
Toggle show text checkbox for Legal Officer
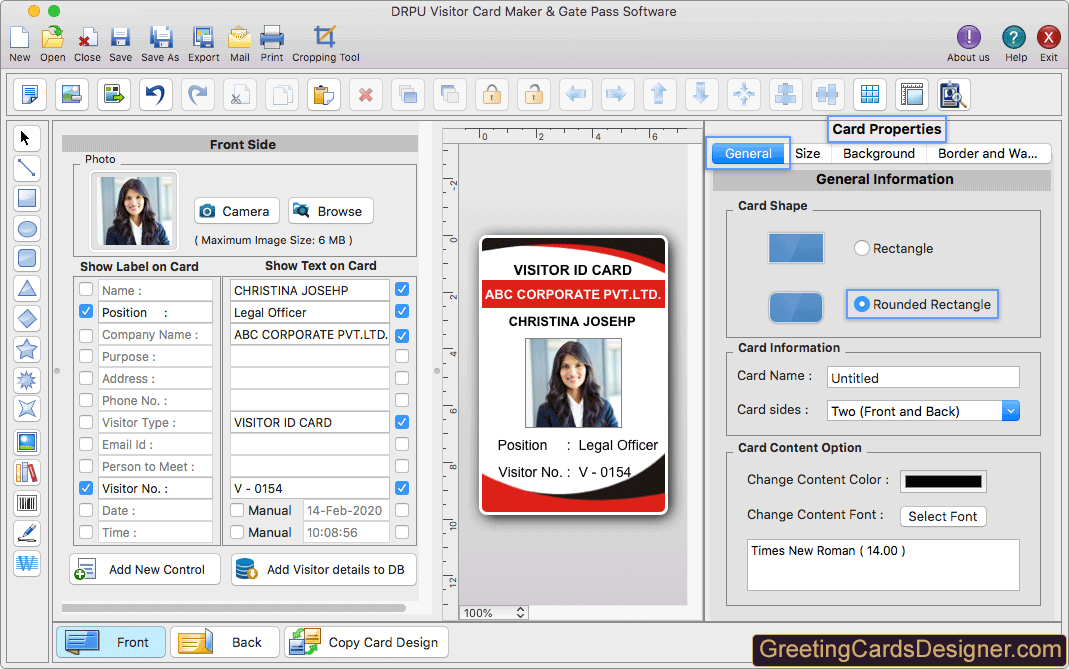(x=402, y=311)
